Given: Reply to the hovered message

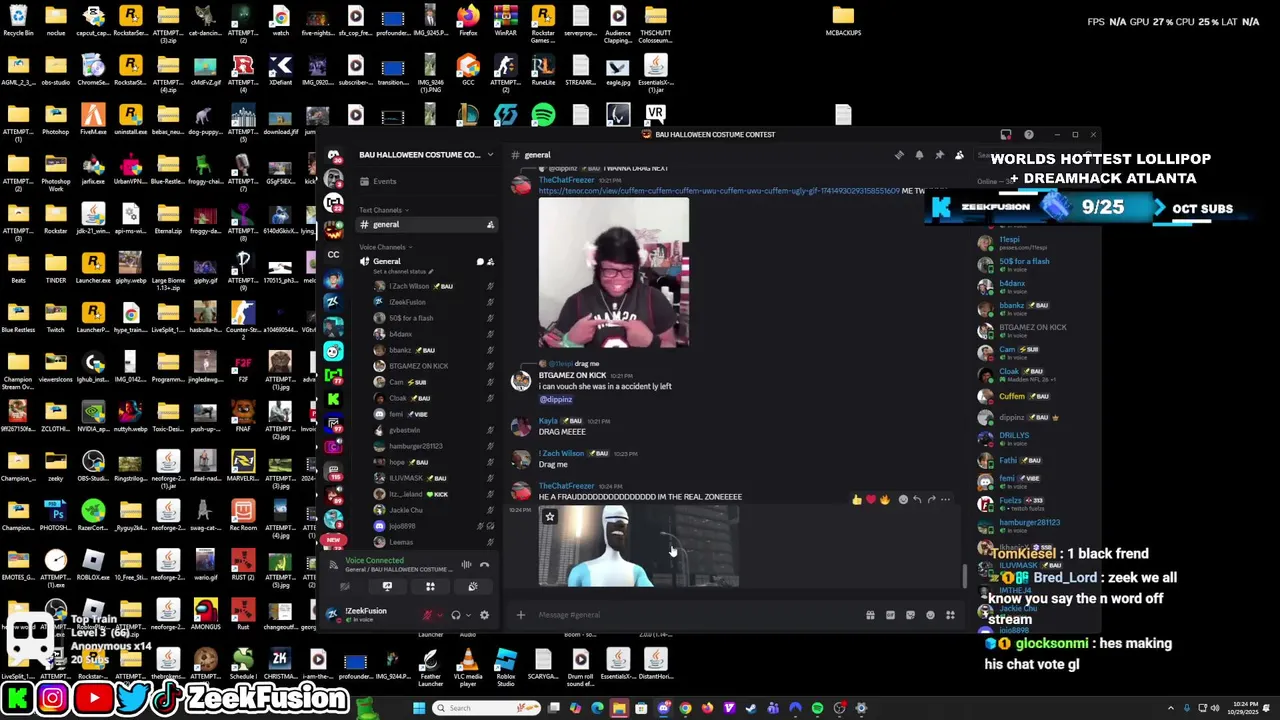Looking at the screenshot, I should coord(917,499).
